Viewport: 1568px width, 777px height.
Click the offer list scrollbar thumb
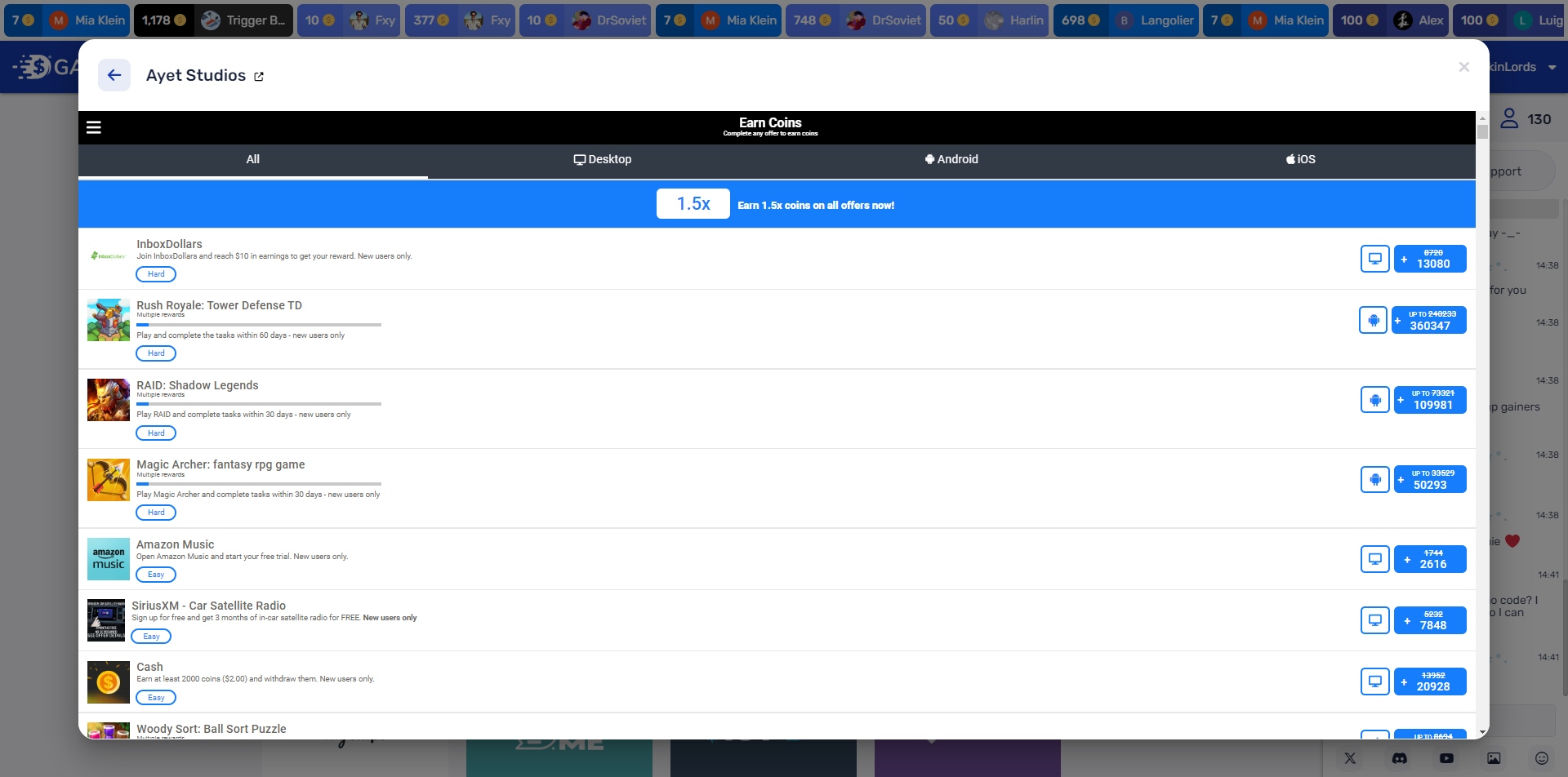(x=1482, y=131)
